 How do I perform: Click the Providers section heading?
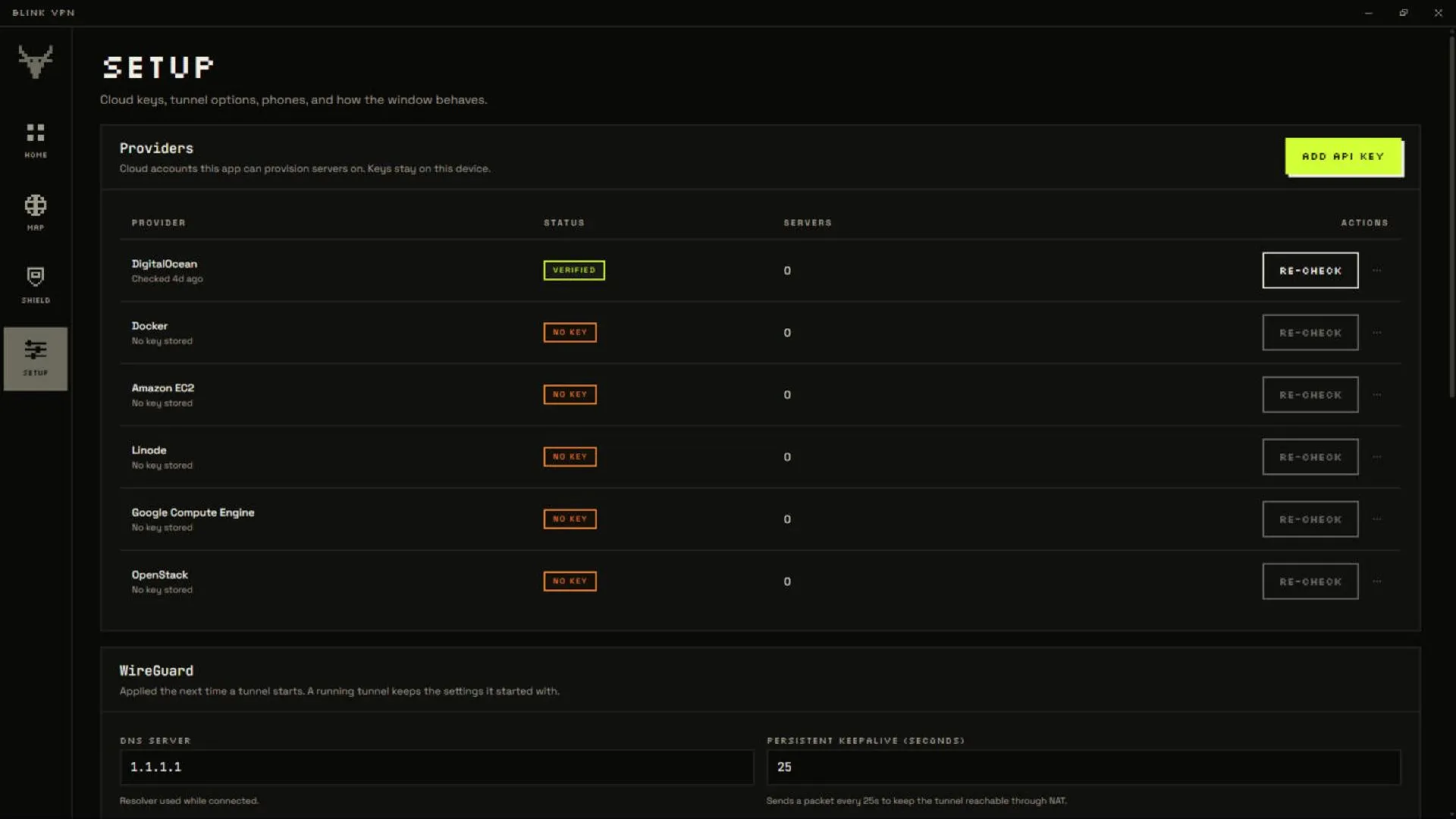coord(156,149)
